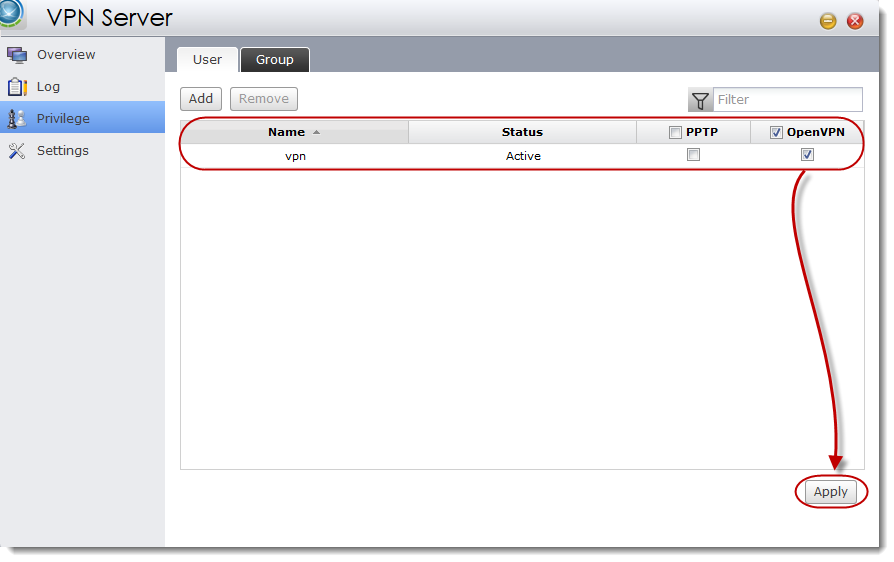Minimize the VPN Server window

coord(828,22)
